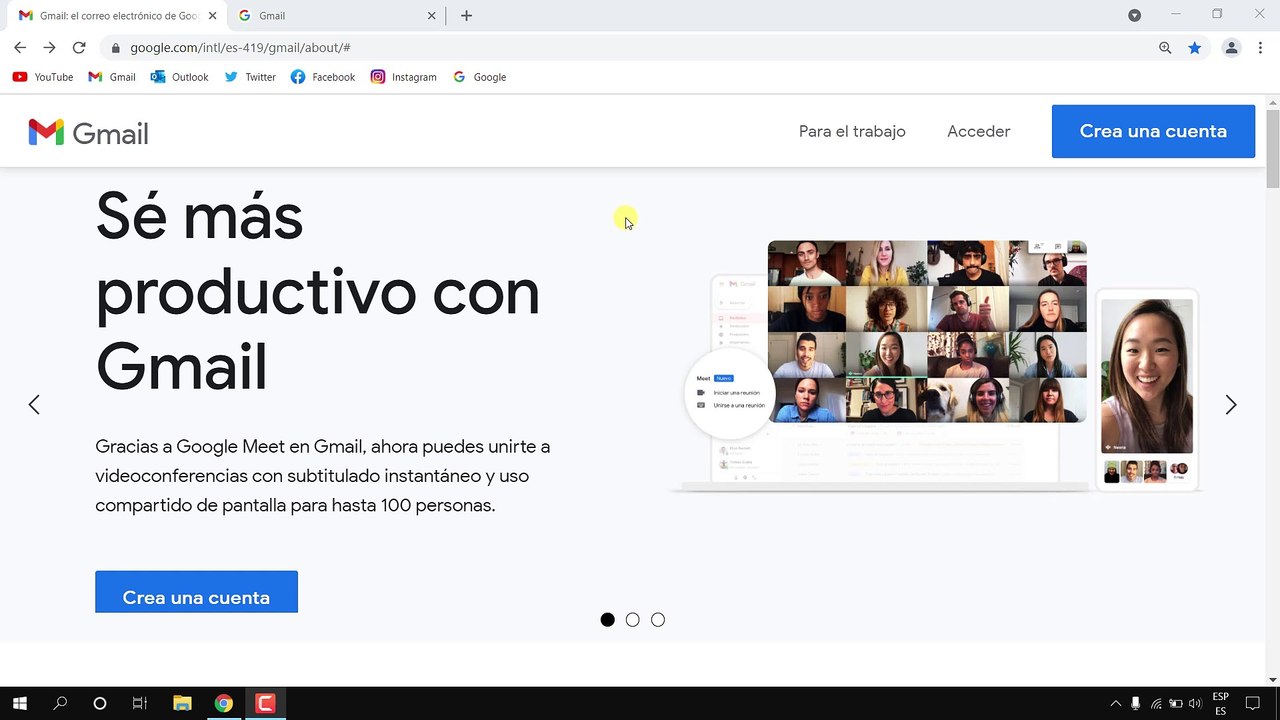
Task: Open File Explorer from the taskbar
Action: coord(182,704)
